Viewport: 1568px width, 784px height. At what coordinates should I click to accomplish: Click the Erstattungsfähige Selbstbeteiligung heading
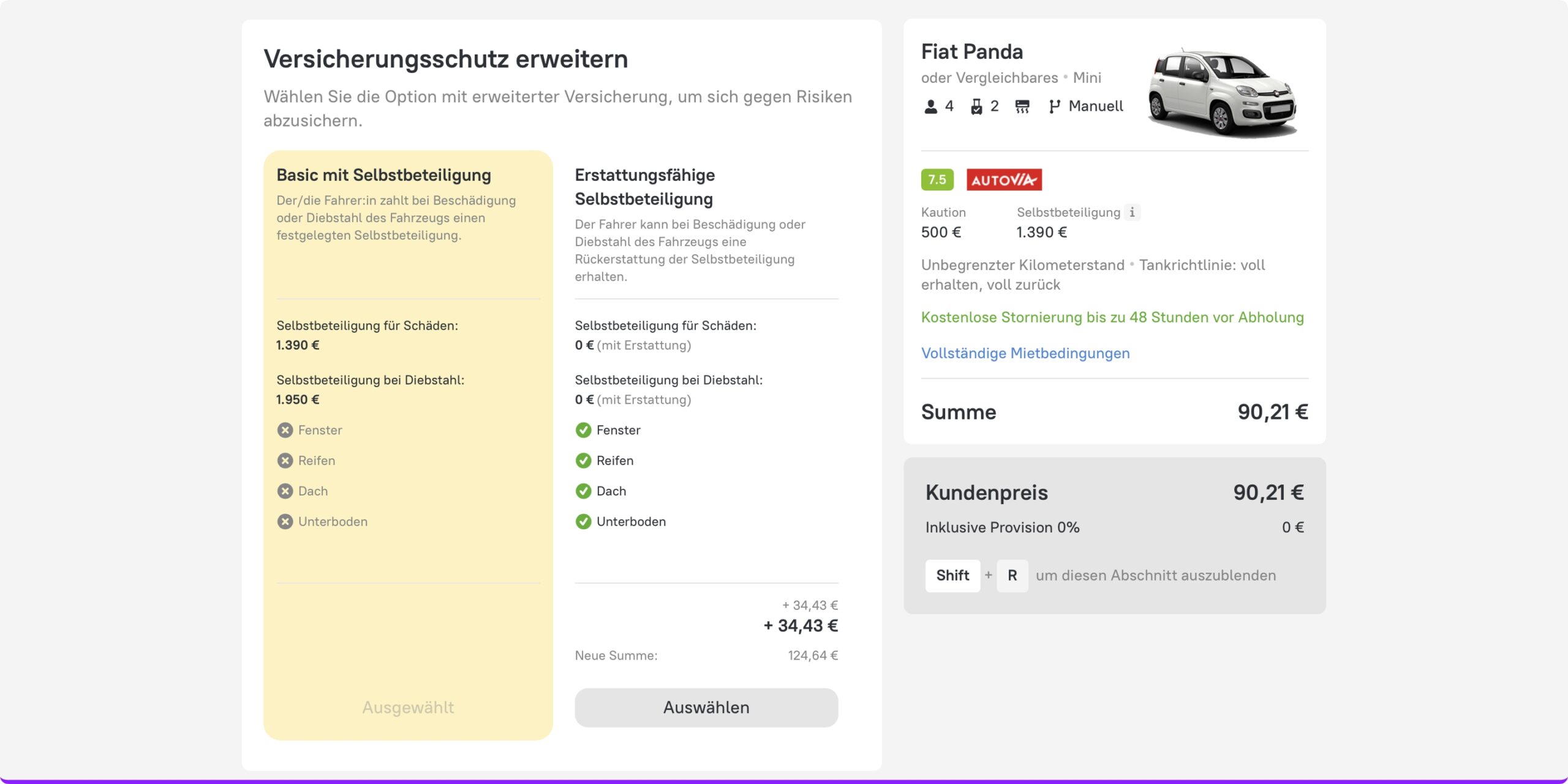pyautogui.click(x=644, y=187)
